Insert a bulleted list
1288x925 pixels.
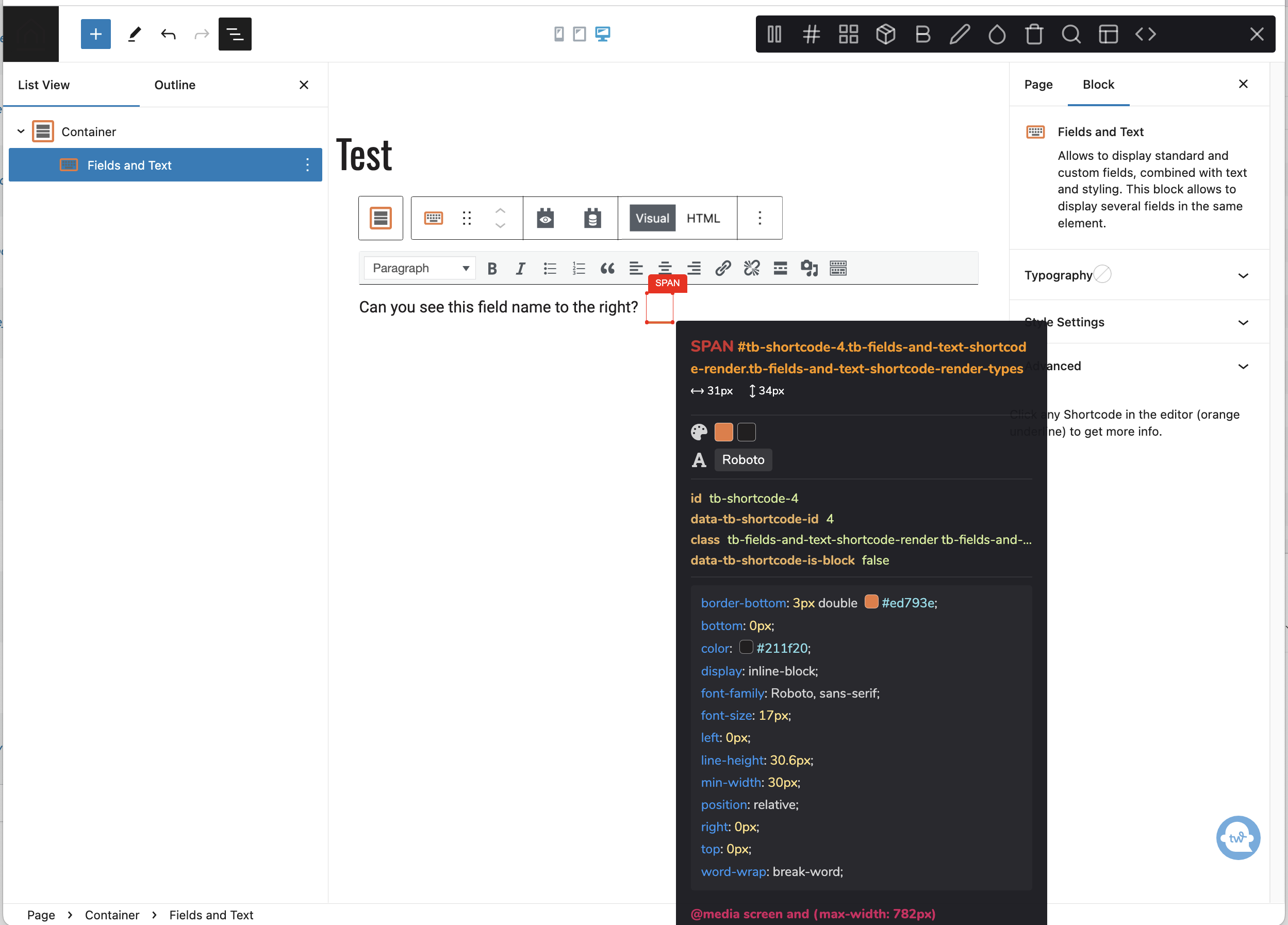tap(549, 268)
